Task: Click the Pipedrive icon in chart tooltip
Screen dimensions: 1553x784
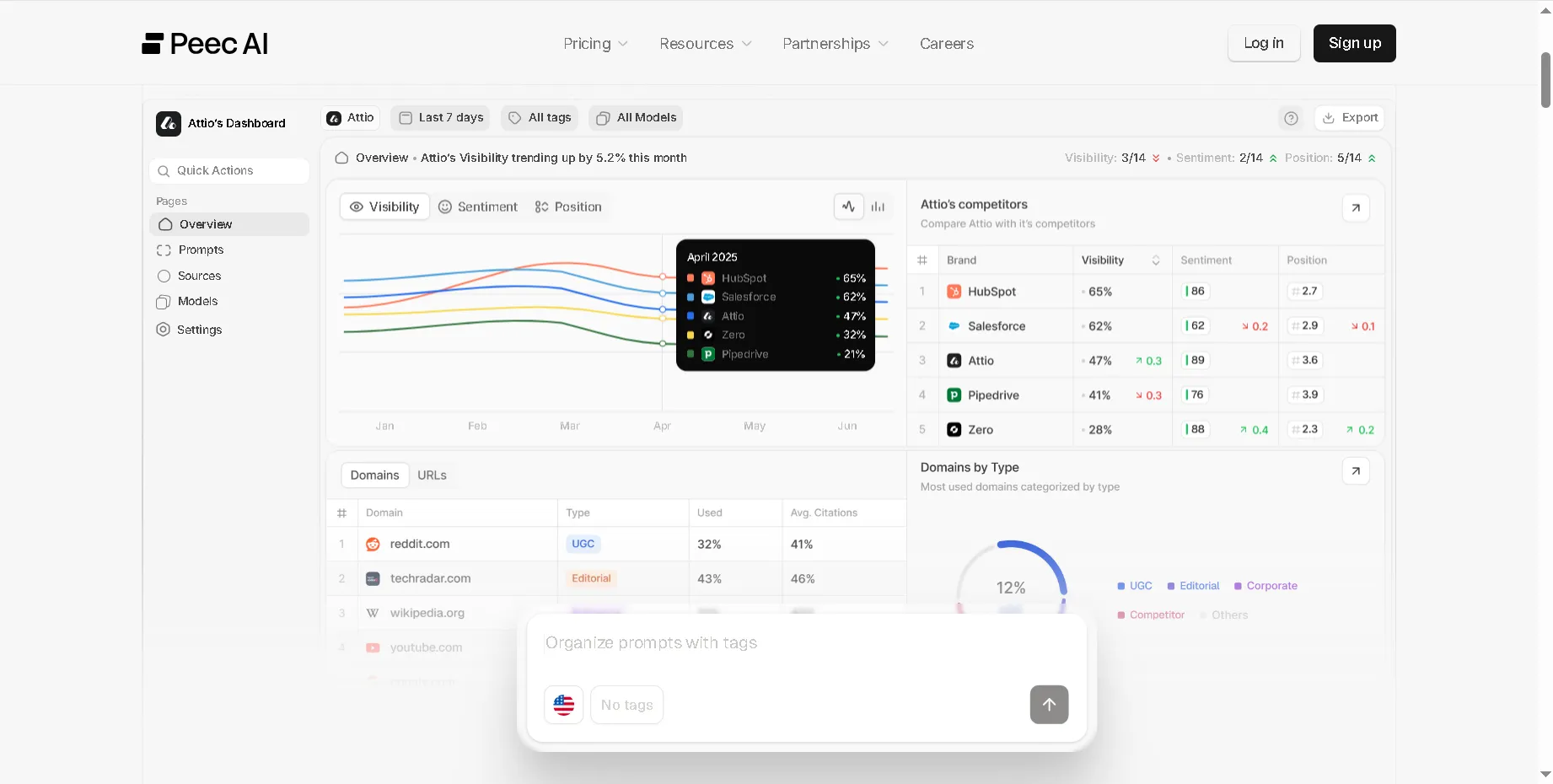Action: [x=708, y=355]
